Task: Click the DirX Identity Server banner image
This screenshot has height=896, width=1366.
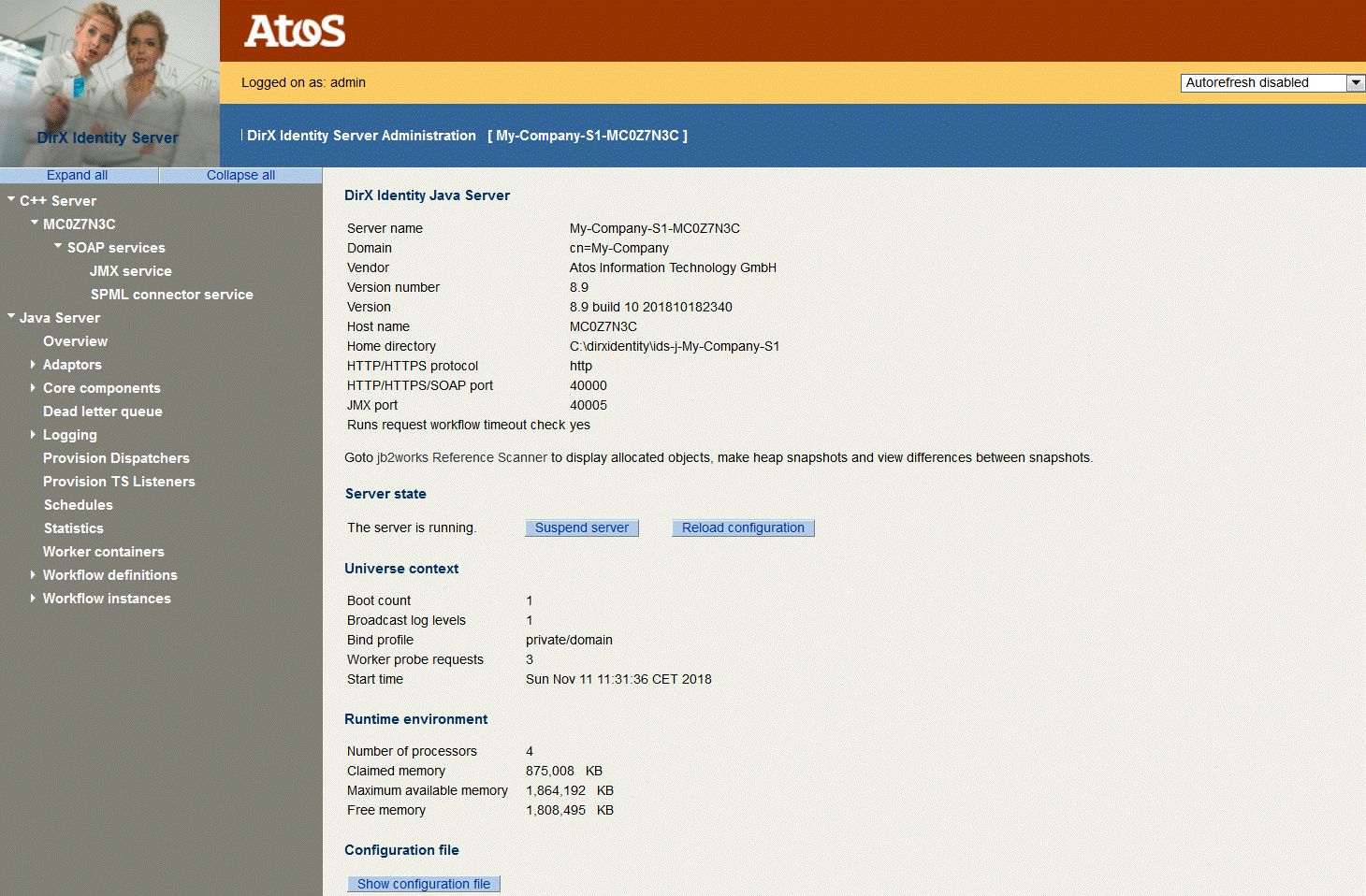Action: (109, 84)
